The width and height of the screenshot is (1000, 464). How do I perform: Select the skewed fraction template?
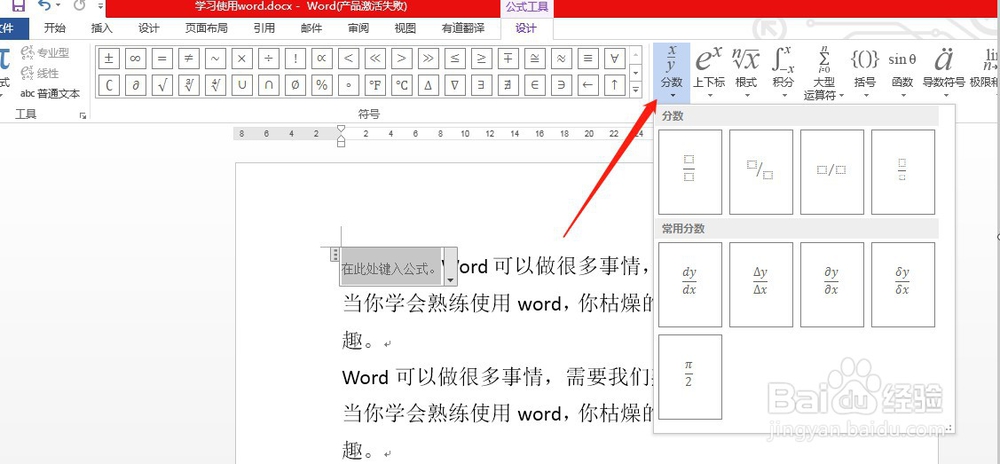pyautogui.click(x=761, y=172)
